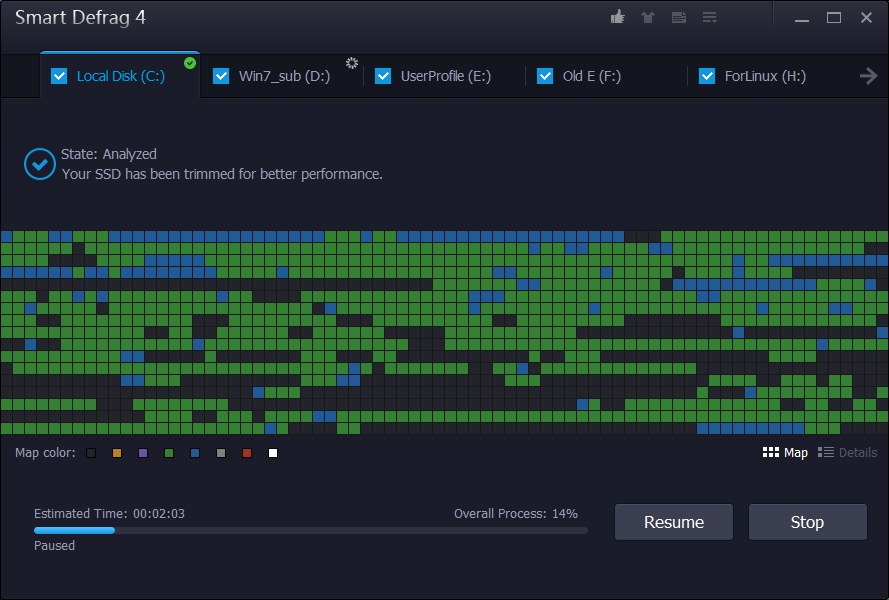Click the green checkmark badge on Local Disk tab

click(190, 63)
